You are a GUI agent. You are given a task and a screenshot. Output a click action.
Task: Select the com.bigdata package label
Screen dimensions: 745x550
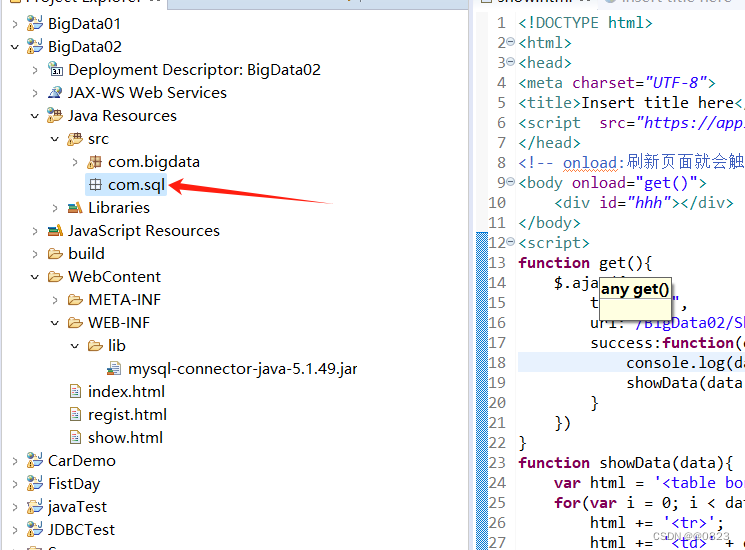tap(154, 161)
